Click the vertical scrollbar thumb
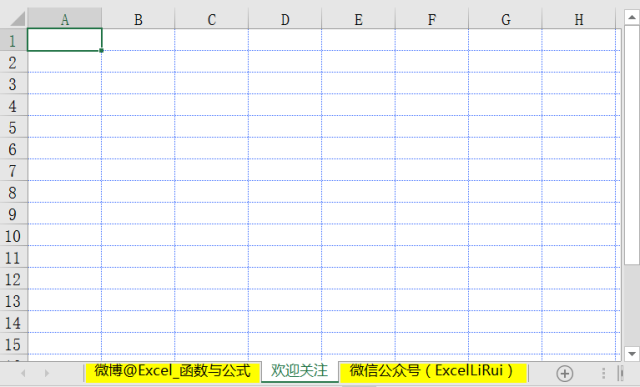The width and height of the screenshot is (640, 387). tap(632, 145)
